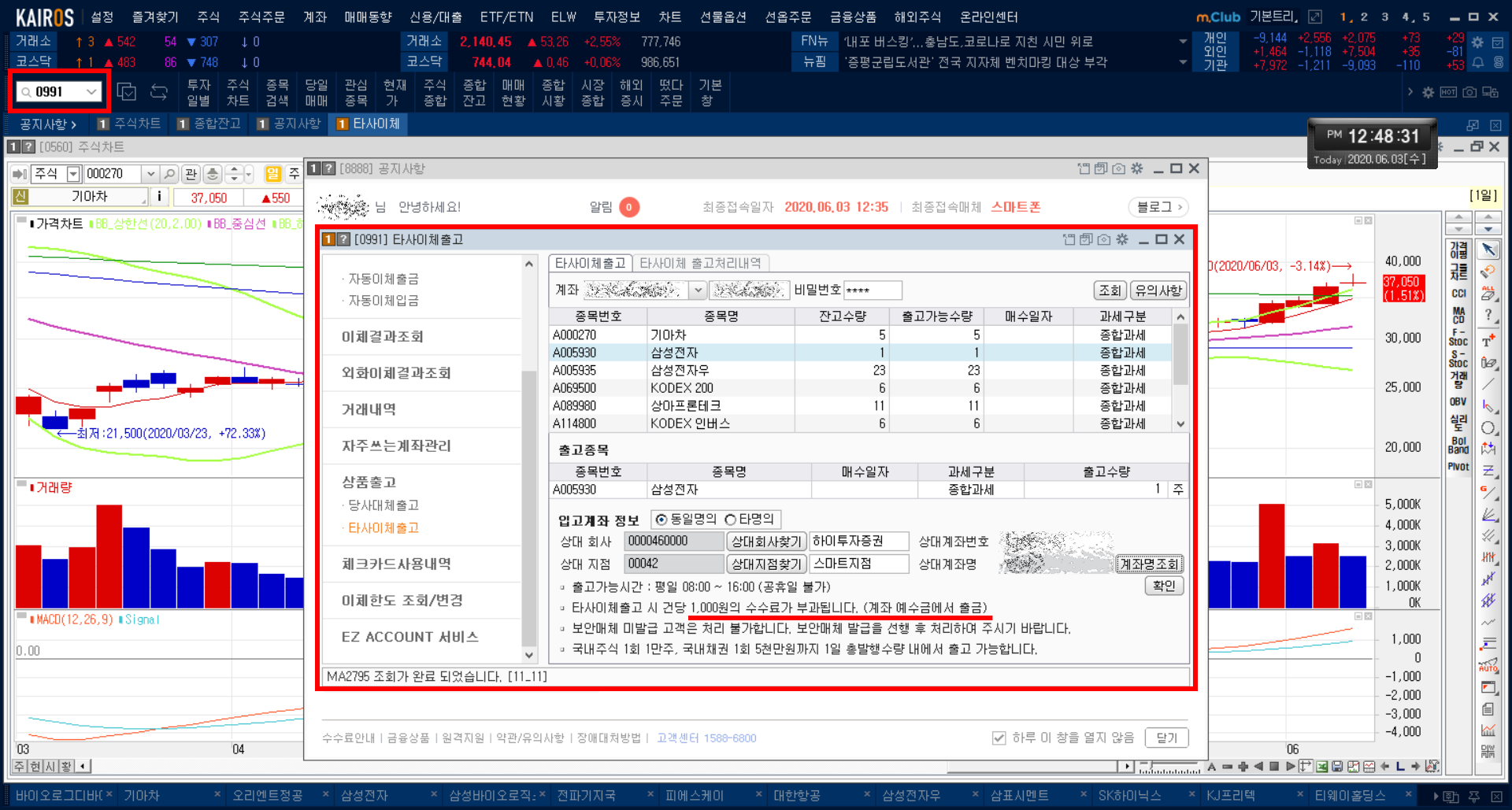Click the swap arrows icon in the top toolbar
Image resolution: width=1512 pixels, height=810 pixels.
click(159, 92)
